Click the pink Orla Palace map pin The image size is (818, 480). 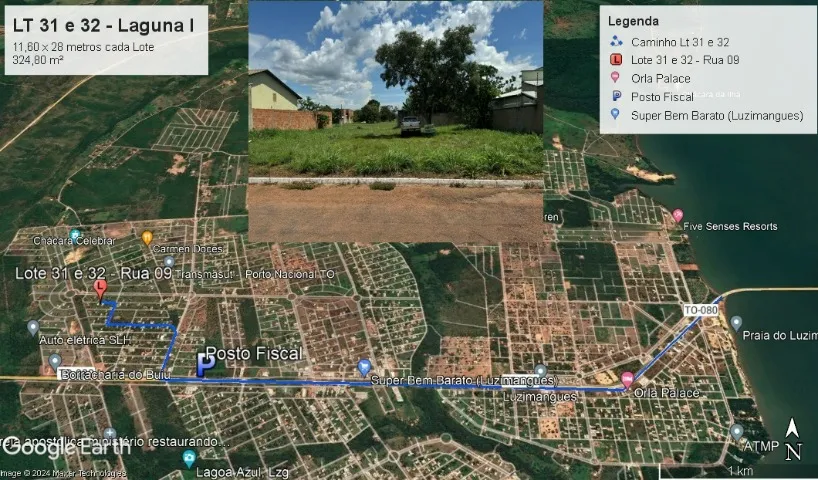pyautogui.click(x=627, y=379)
